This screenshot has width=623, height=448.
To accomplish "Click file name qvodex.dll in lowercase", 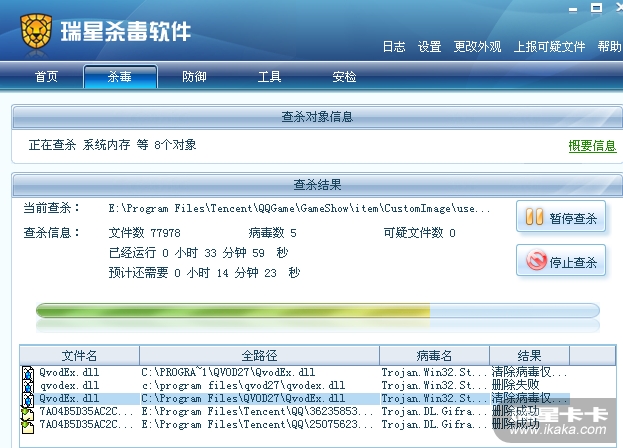I will click(70, 386).
